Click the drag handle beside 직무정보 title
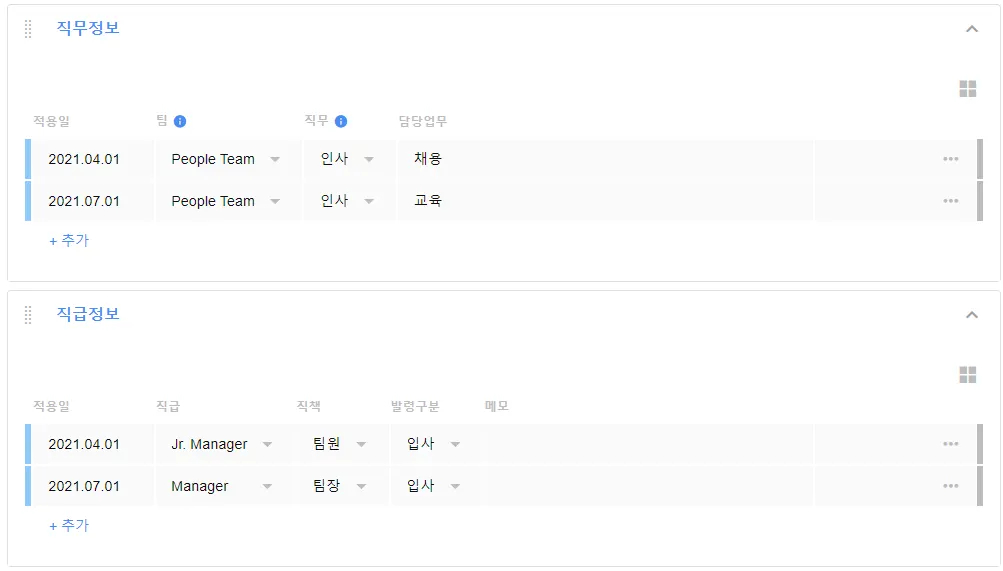Screen dimensions: 1003x571 click(28, 29)
